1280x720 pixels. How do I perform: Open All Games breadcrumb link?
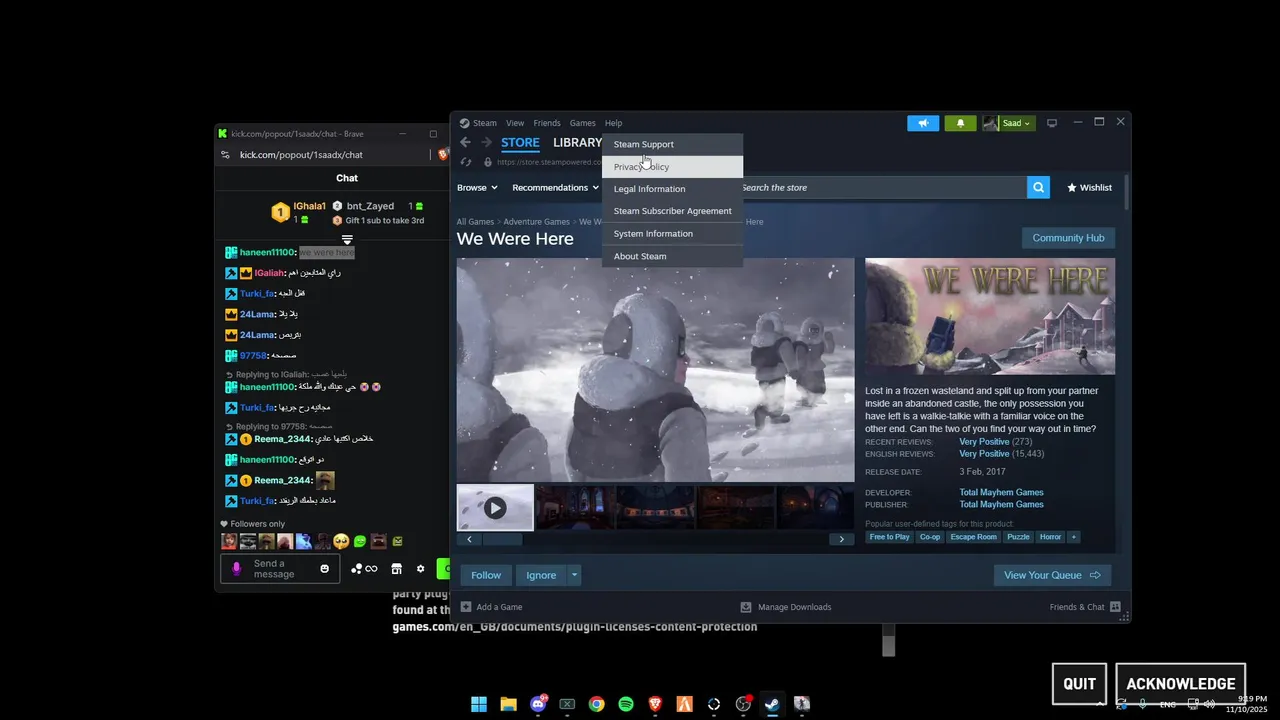(x=475, y=222)
